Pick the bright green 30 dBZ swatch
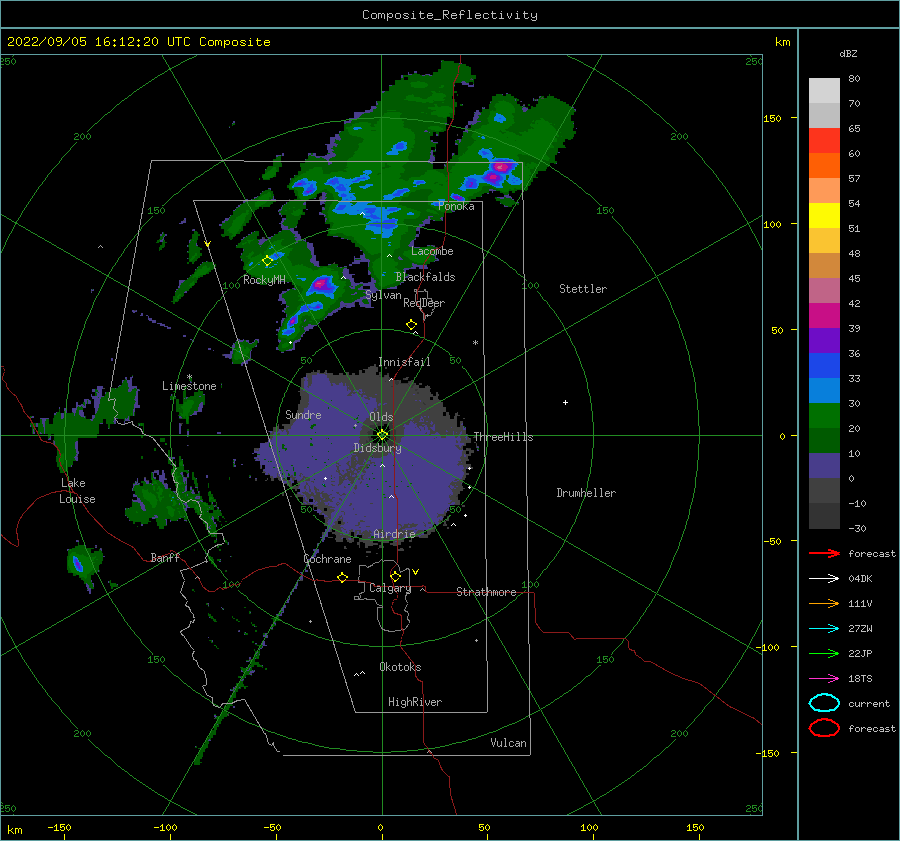This screenshot has height=841, width=900. [824, 416]
